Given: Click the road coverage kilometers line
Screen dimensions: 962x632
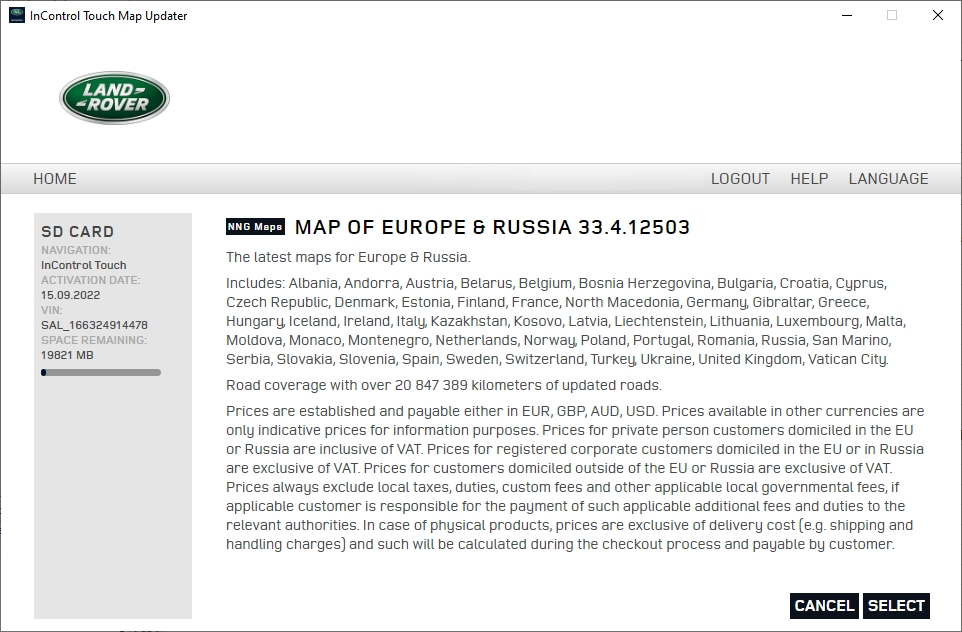Looking at the screenshot, I should 444,385.
